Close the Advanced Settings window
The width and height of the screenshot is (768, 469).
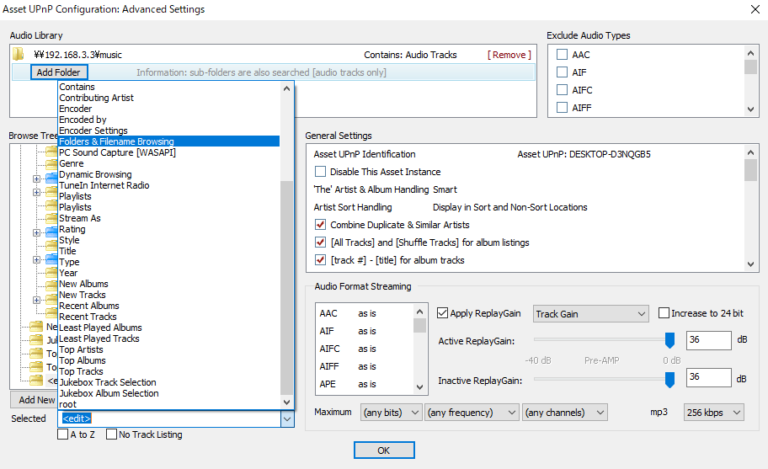click(755, 9)
